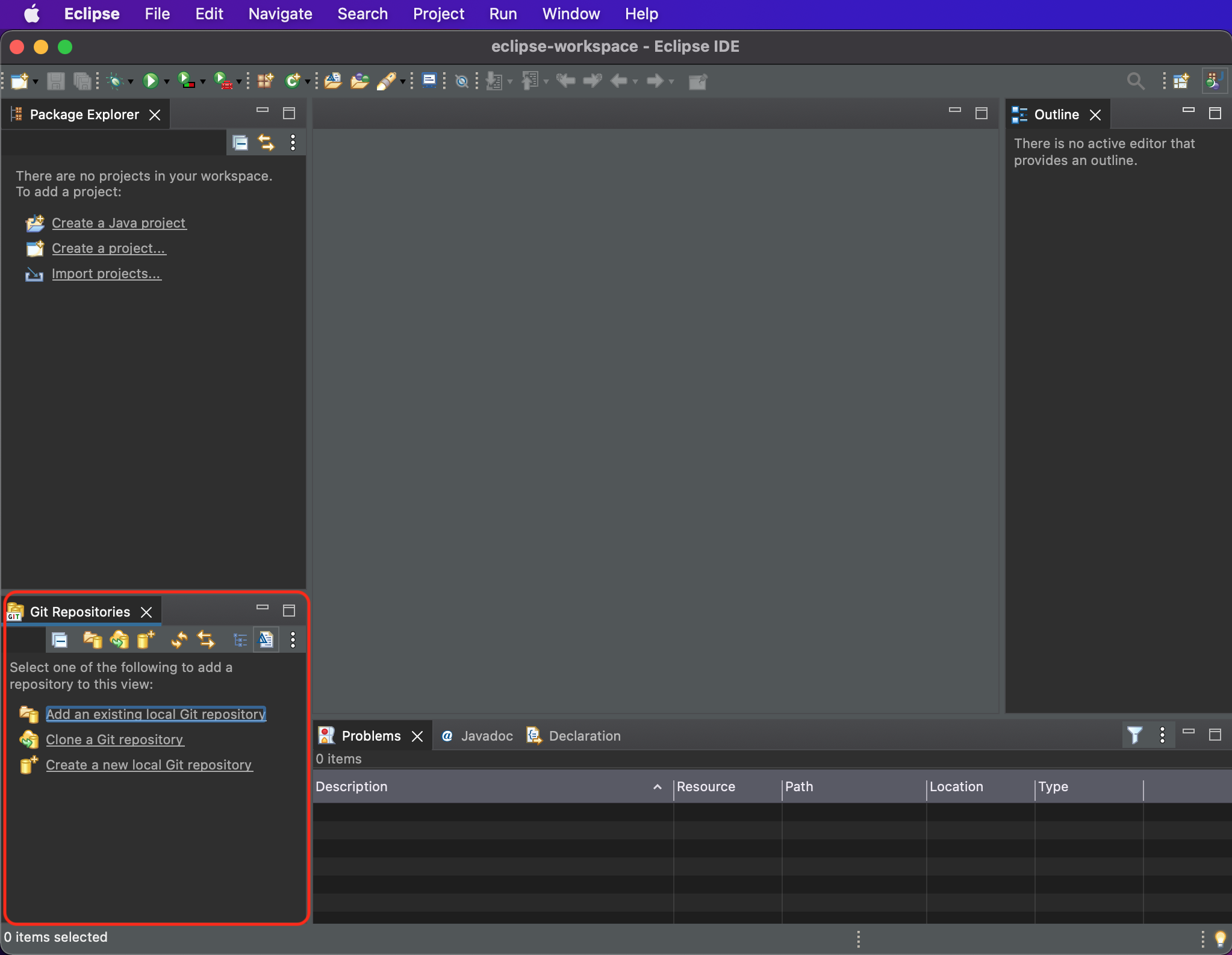Viewport: 1232px width, 955px height.
Task: Click the Create a Java project link
Action: click(119, 223)
